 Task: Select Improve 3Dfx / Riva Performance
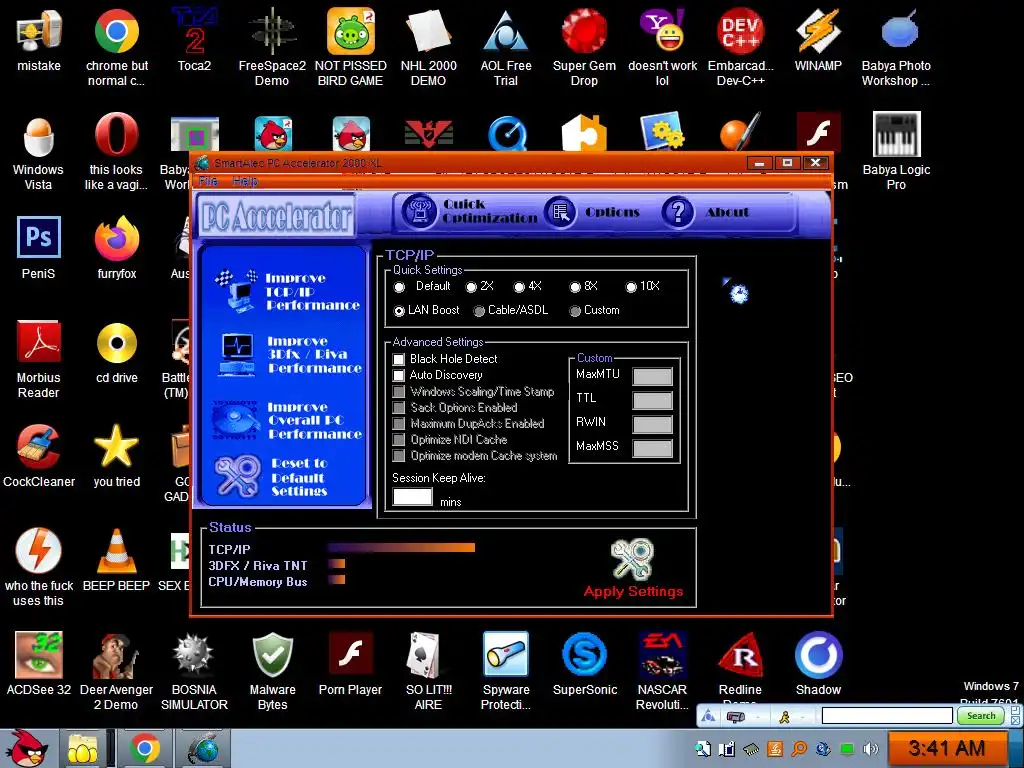pyautogui.click(x=289, y=355)
